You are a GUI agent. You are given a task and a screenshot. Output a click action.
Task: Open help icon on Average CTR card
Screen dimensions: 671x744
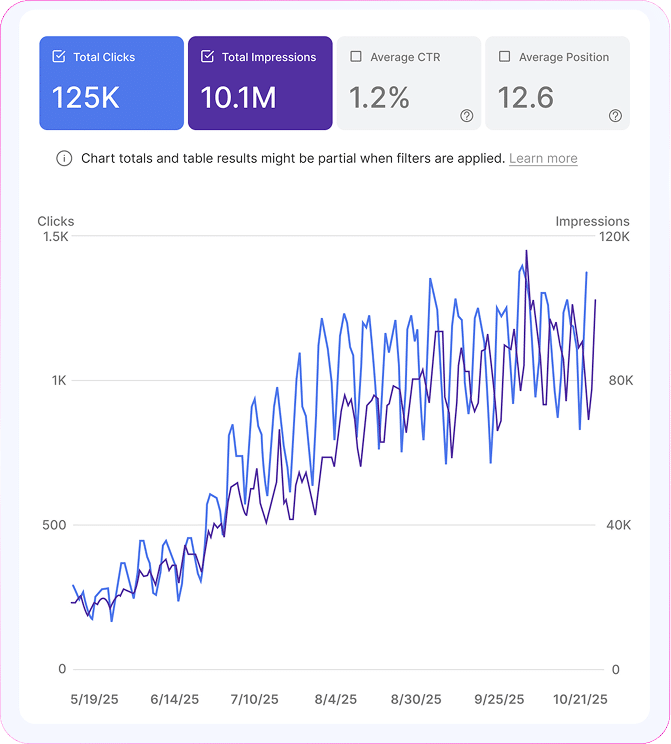point(466,116)
